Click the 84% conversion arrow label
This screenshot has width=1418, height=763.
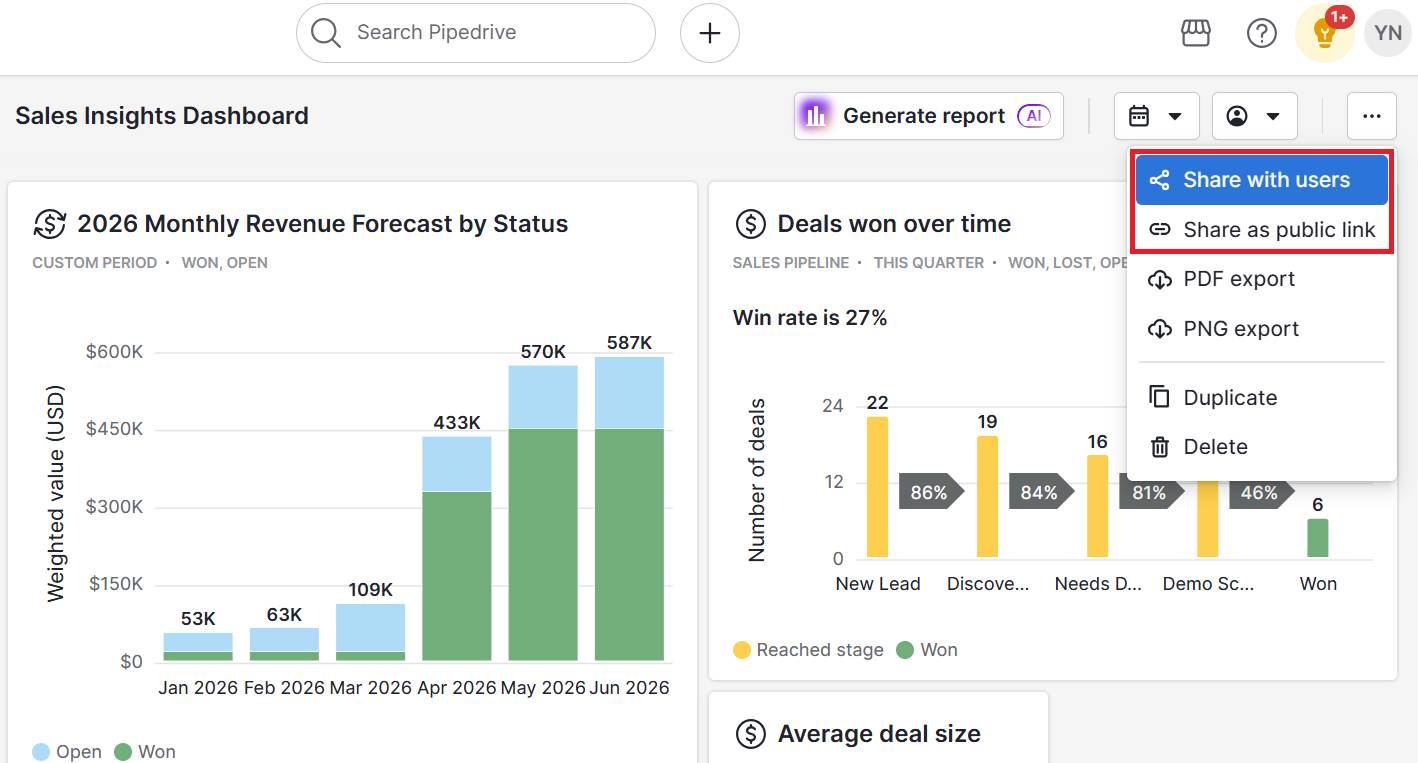(x=1040, y=493)
